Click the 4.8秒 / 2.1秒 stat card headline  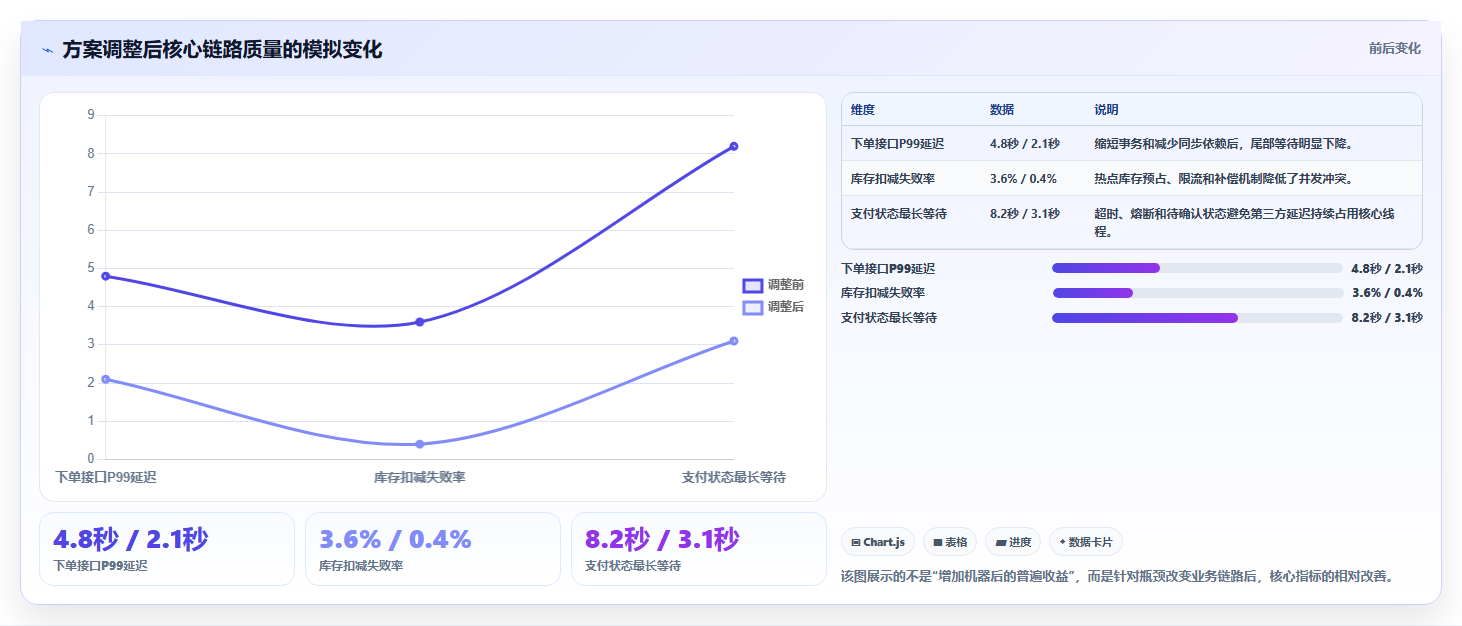pyautogui.click(x=131, y=540)
